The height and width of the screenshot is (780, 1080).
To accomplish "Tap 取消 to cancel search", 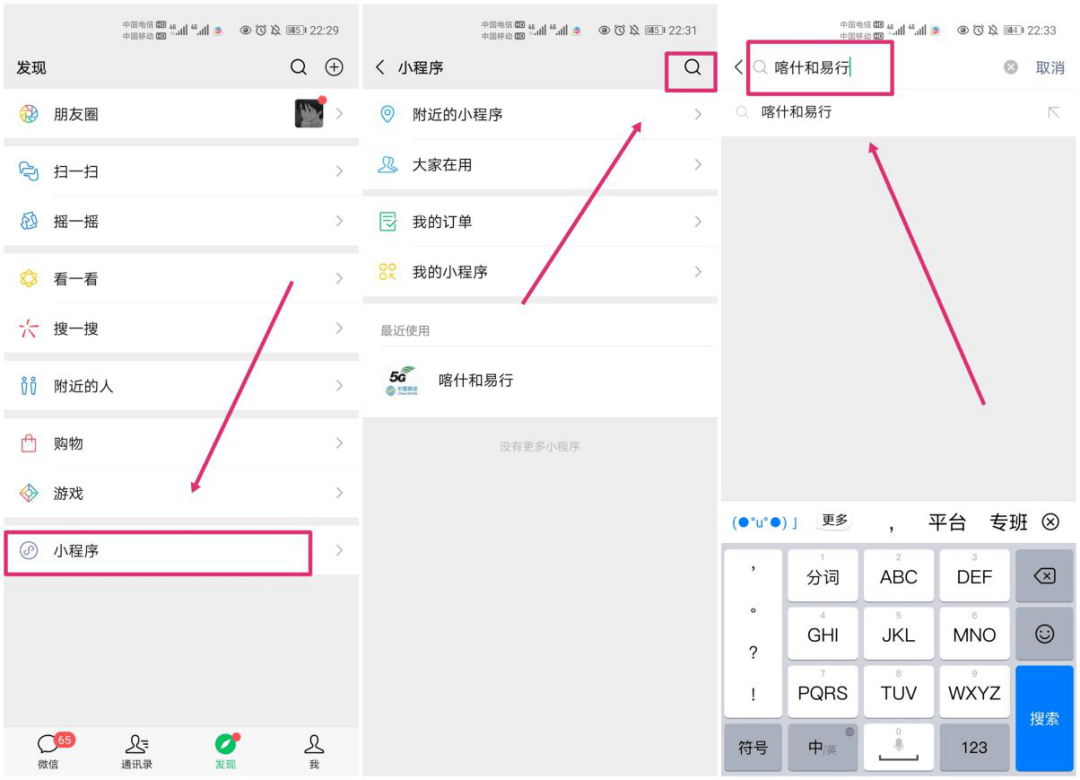I will pos(1050,68).
